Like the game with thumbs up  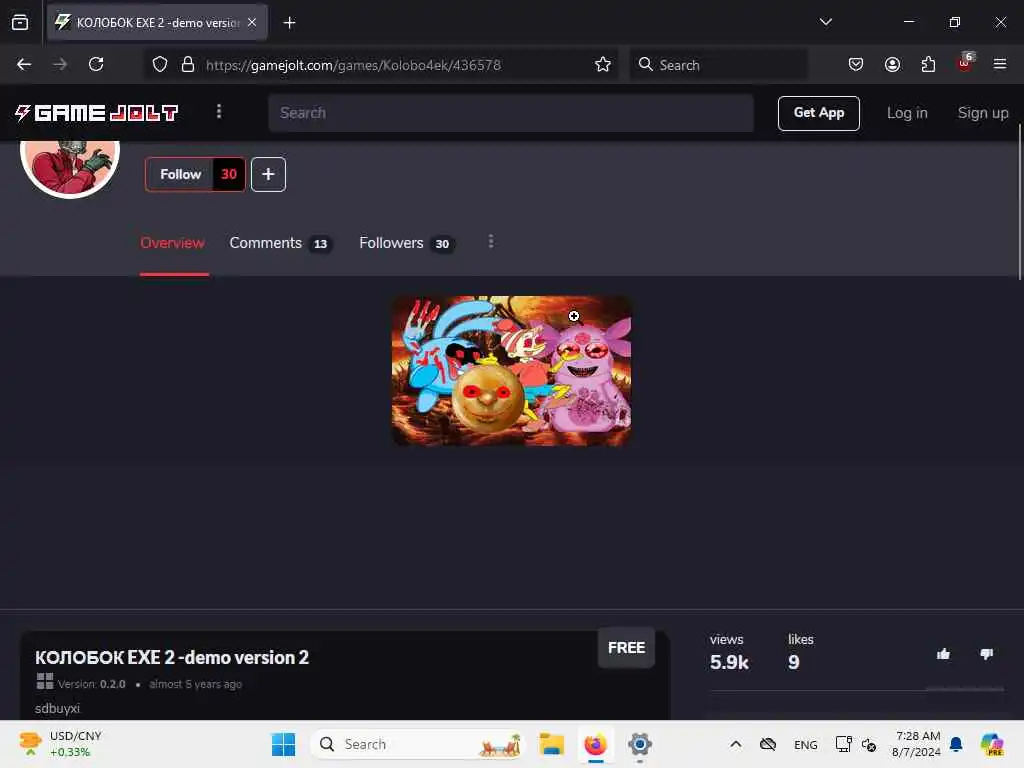coord(943,654)
